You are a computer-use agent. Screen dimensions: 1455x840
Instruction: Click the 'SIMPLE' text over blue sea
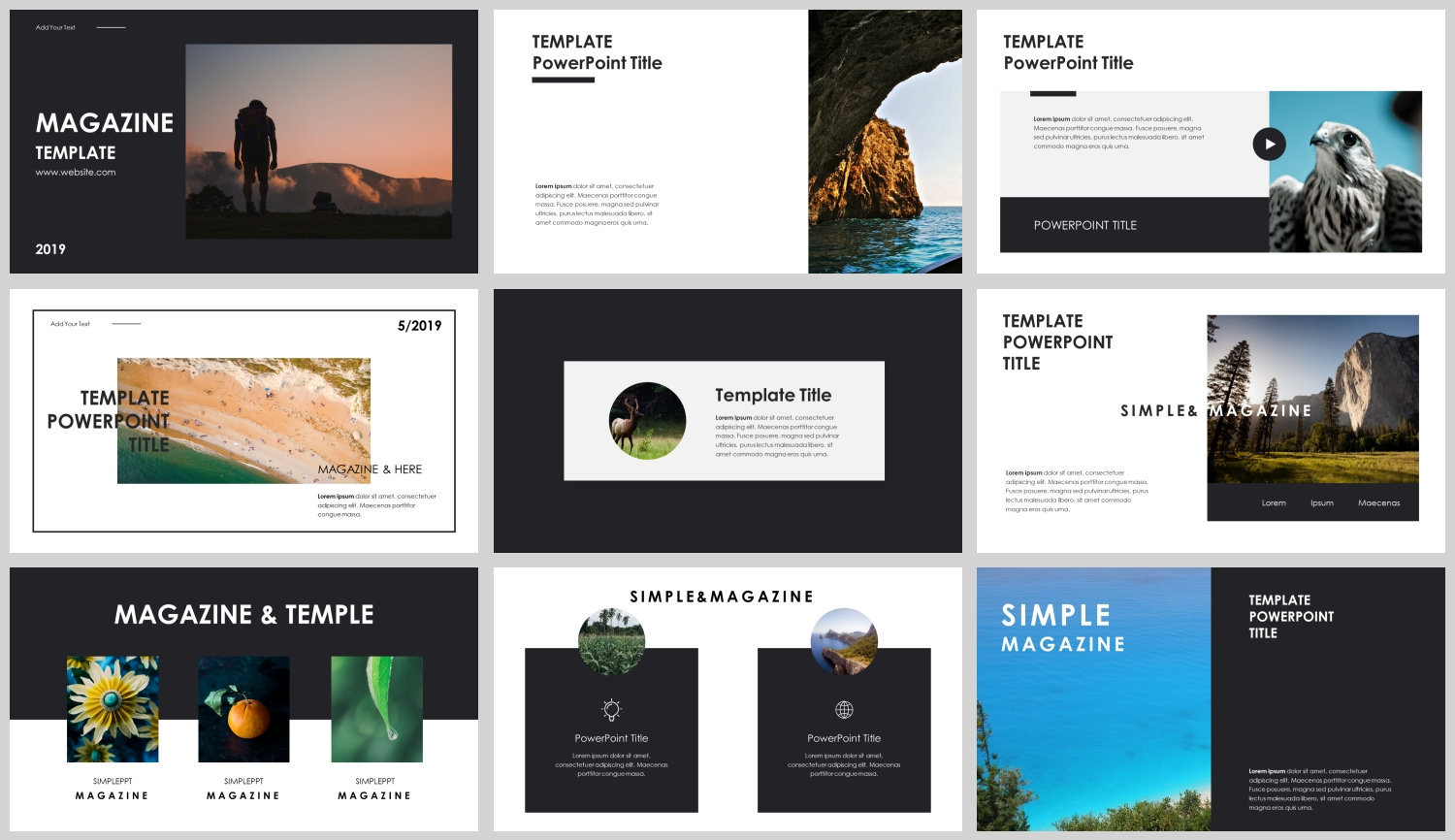click(x=1055, y=616)
